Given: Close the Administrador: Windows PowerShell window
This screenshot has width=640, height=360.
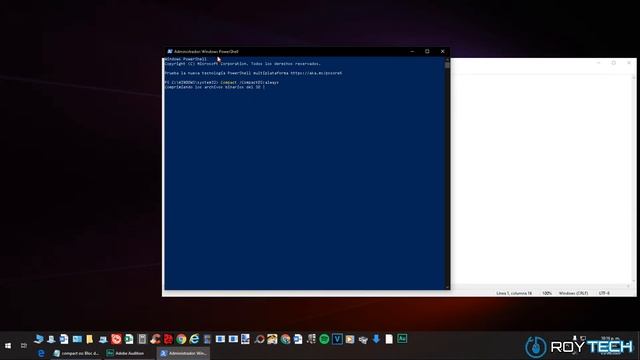Looking at the screenshot, I should [x=442, y=51].
